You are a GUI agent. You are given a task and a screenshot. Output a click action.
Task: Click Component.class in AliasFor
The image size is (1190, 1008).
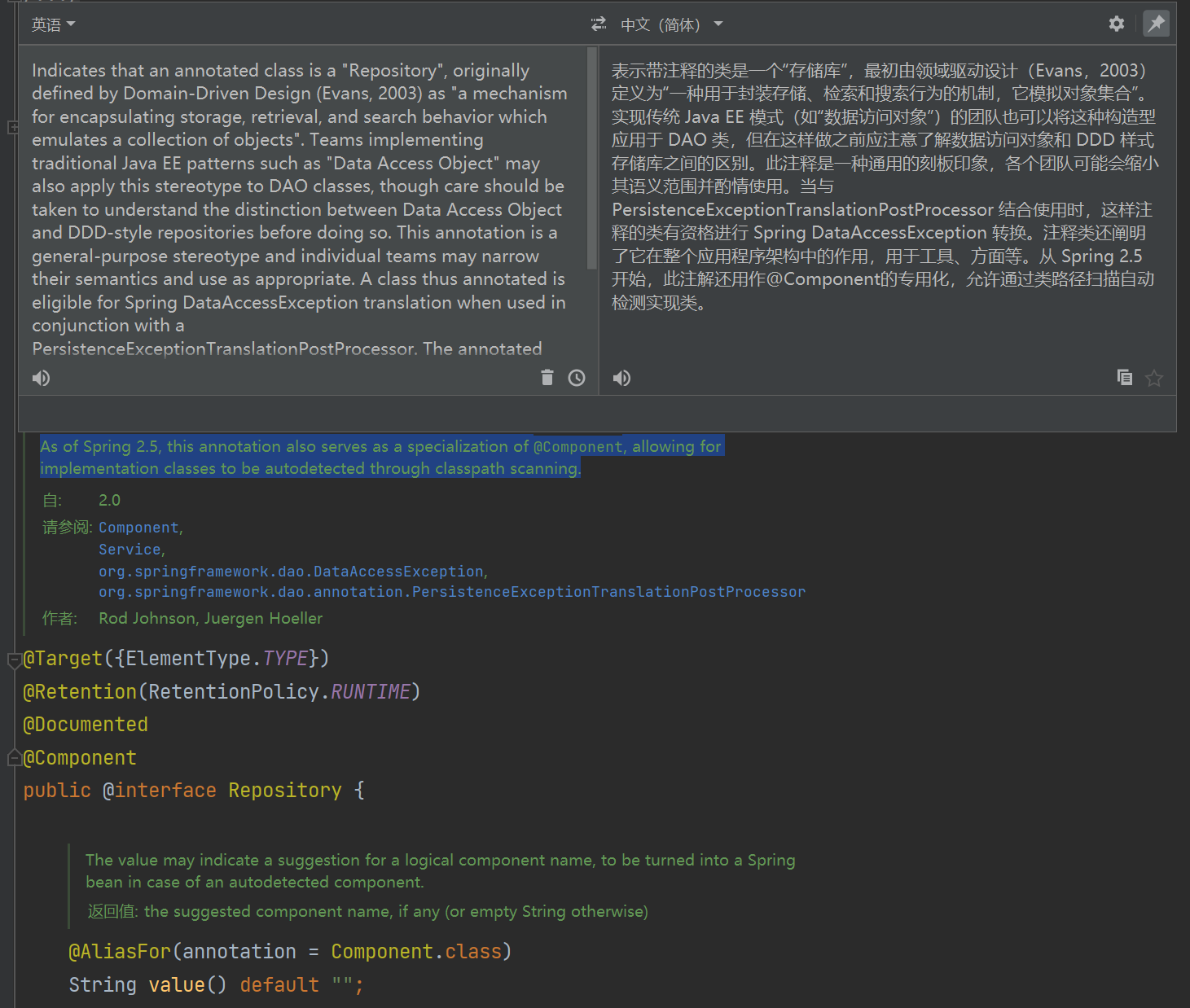[416, 952]
